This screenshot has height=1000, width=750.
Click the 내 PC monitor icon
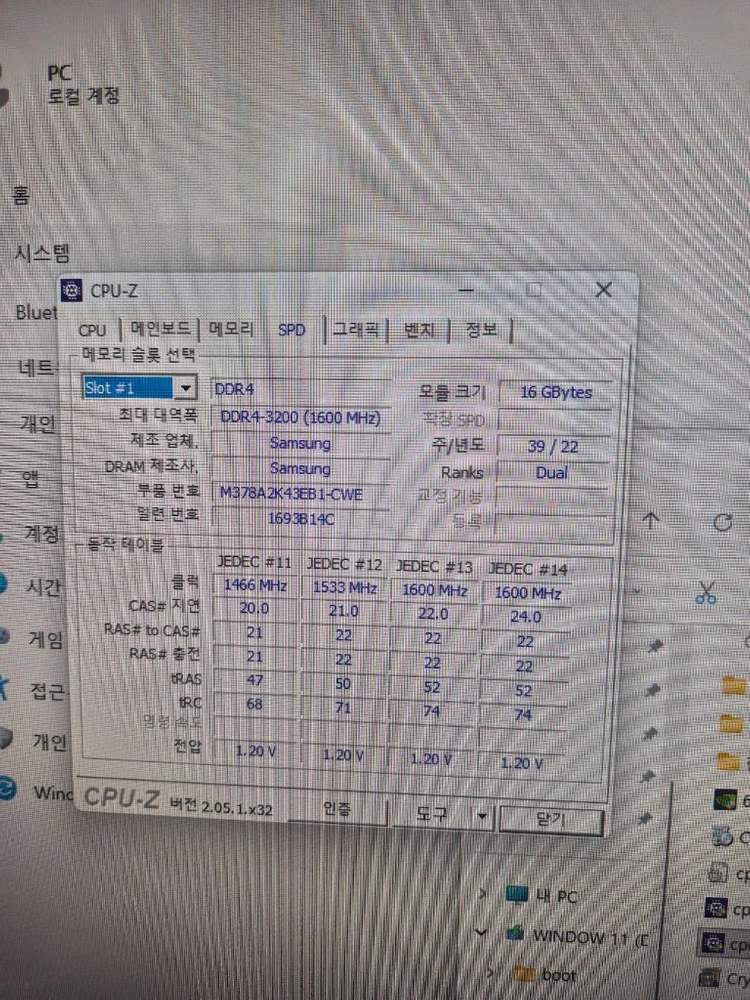point(517,894)
